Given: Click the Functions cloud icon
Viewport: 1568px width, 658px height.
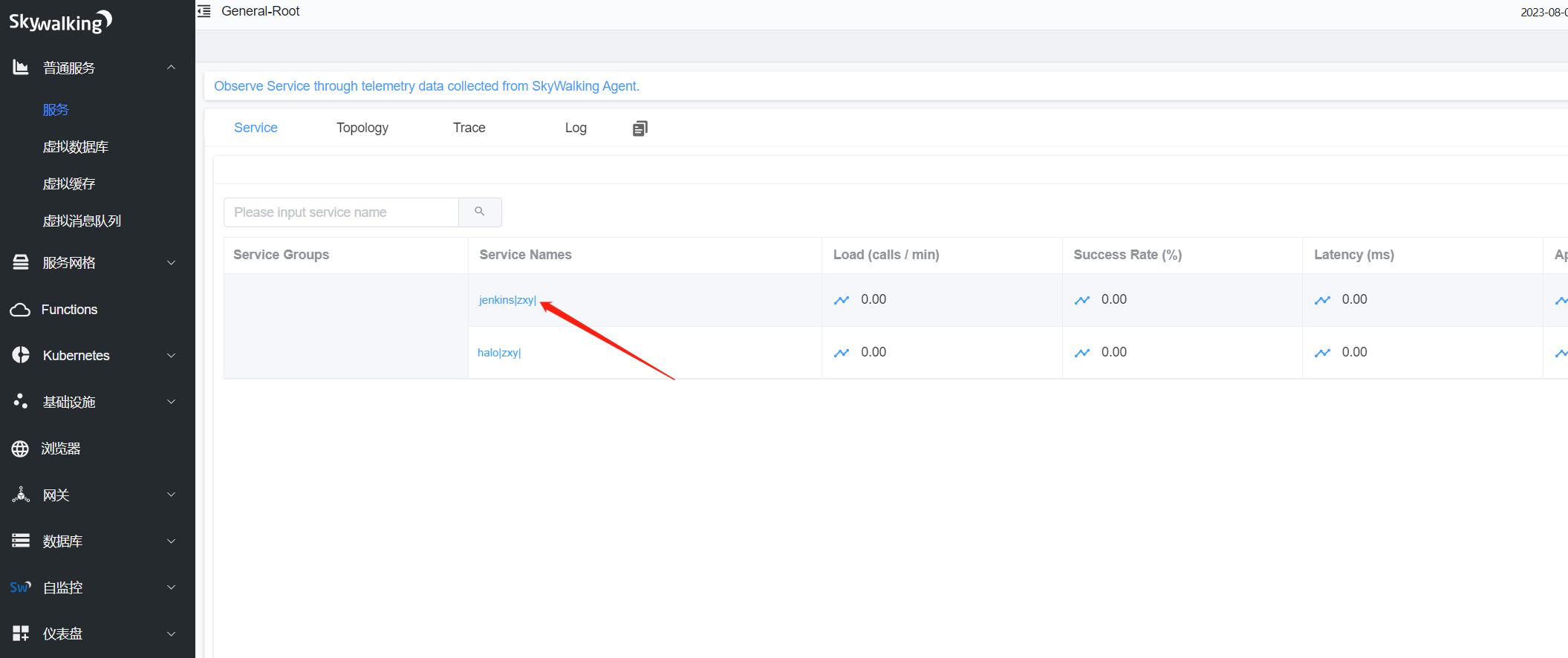Looking at the screenshot, I should point(20,310).
